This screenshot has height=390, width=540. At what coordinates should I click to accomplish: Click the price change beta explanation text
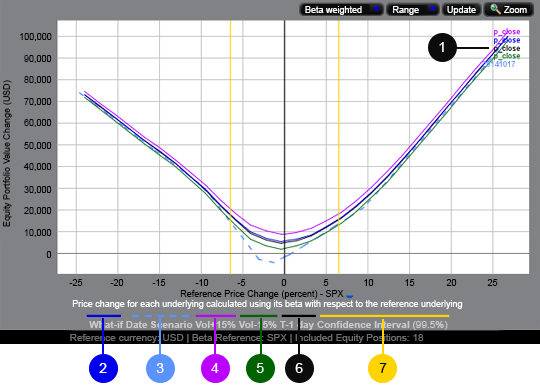coord(267,304)
